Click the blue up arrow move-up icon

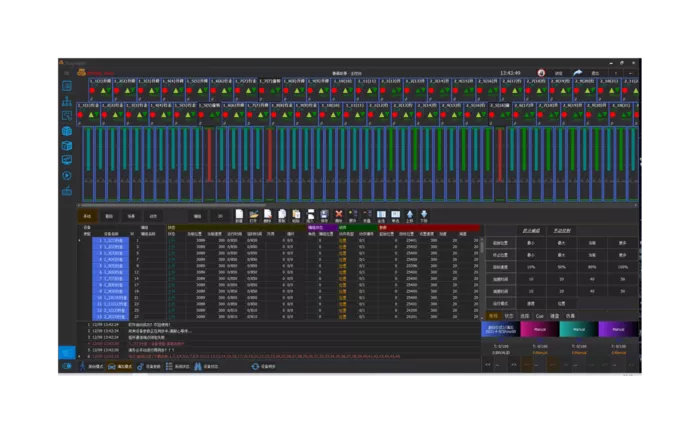(x=410, y=215)
